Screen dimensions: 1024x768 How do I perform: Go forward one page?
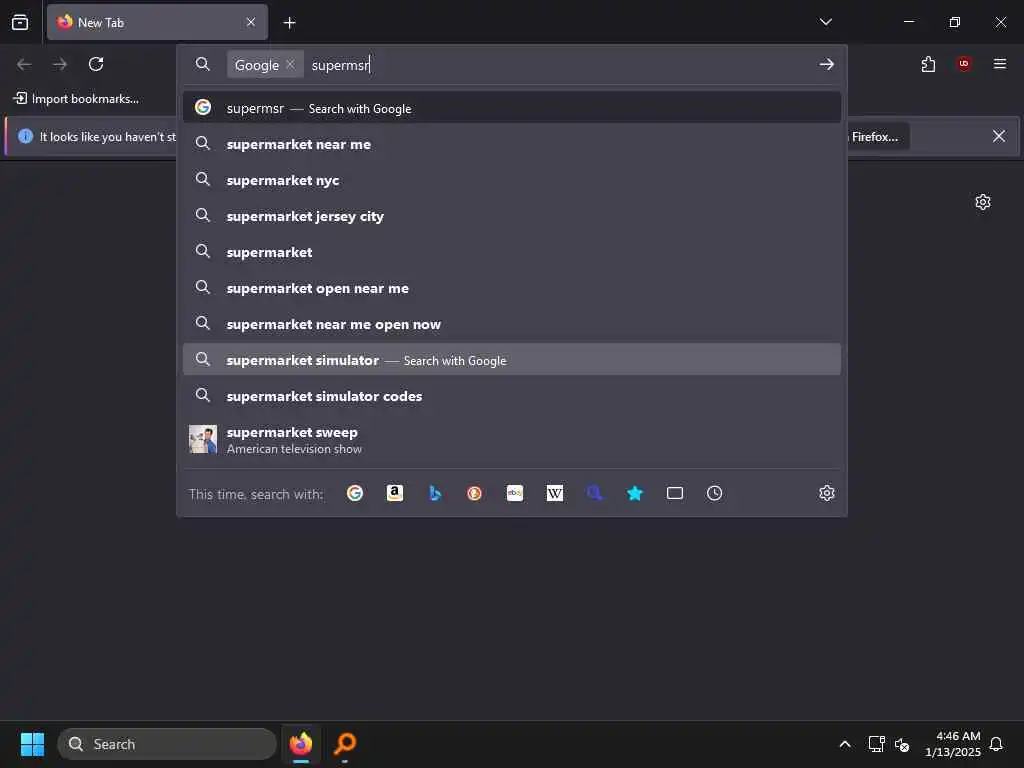[60, 64]
